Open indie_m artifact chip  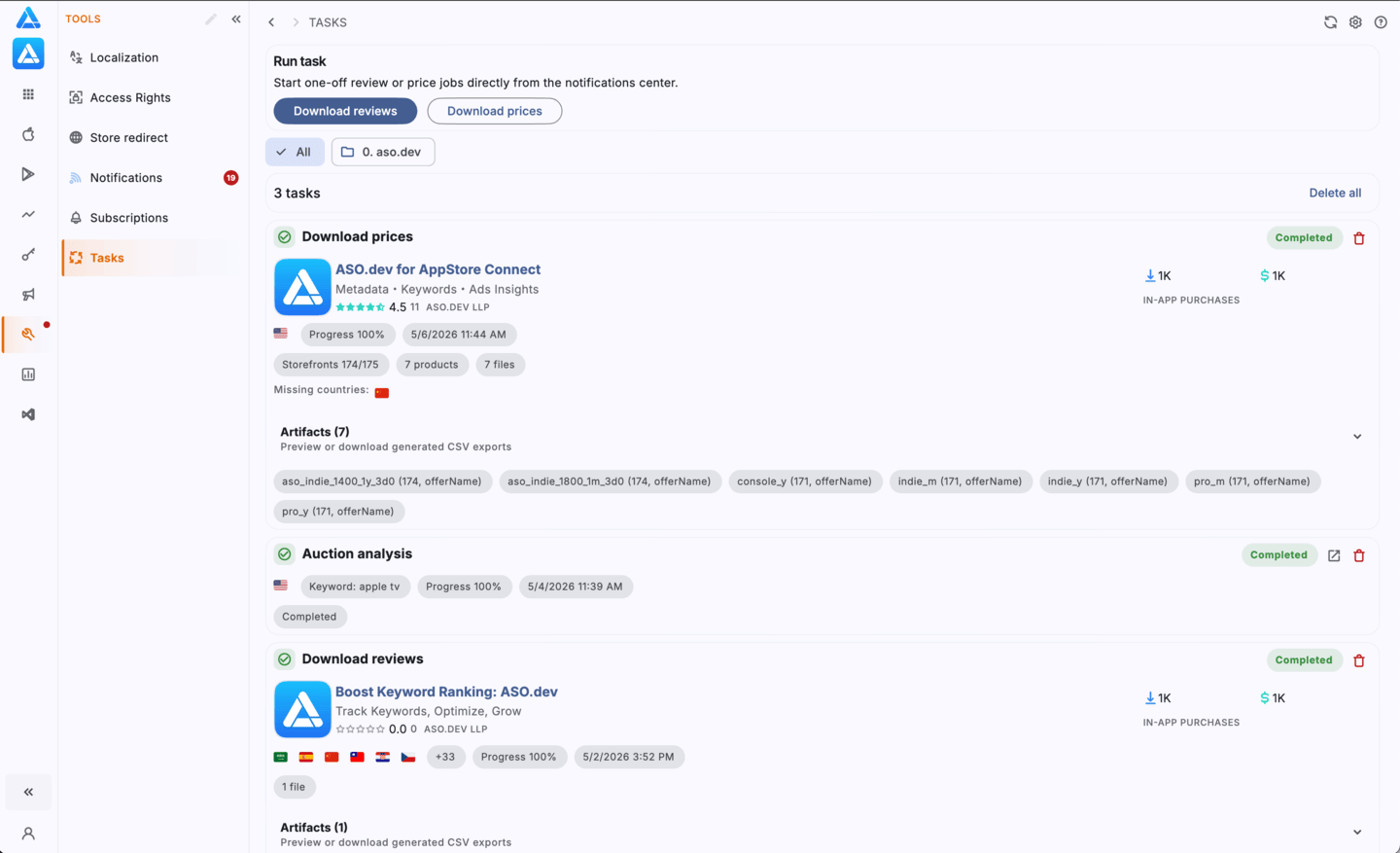click(961, 481)
